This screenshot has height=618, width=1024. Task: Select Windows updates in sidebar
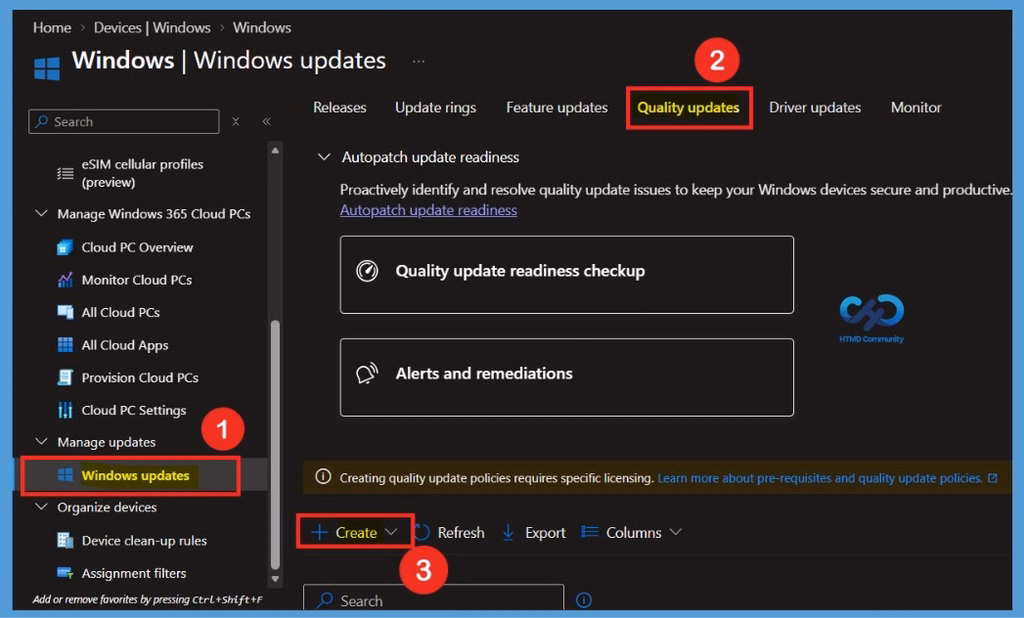pos(135,476)
